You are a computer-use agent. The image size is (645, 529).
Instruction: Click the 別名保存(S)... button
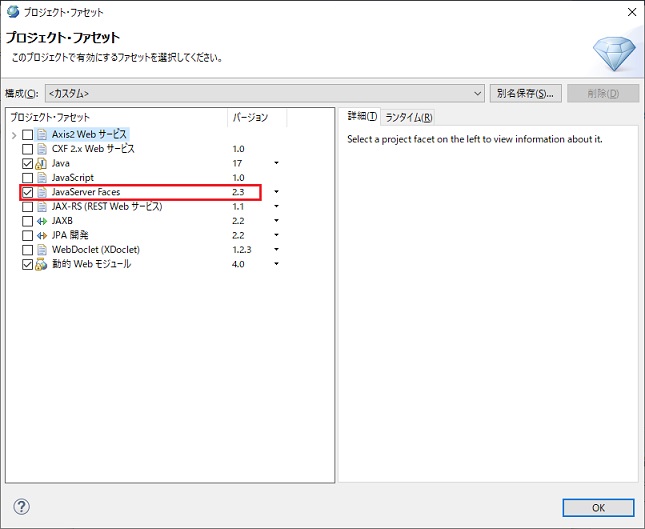(525, 93)
